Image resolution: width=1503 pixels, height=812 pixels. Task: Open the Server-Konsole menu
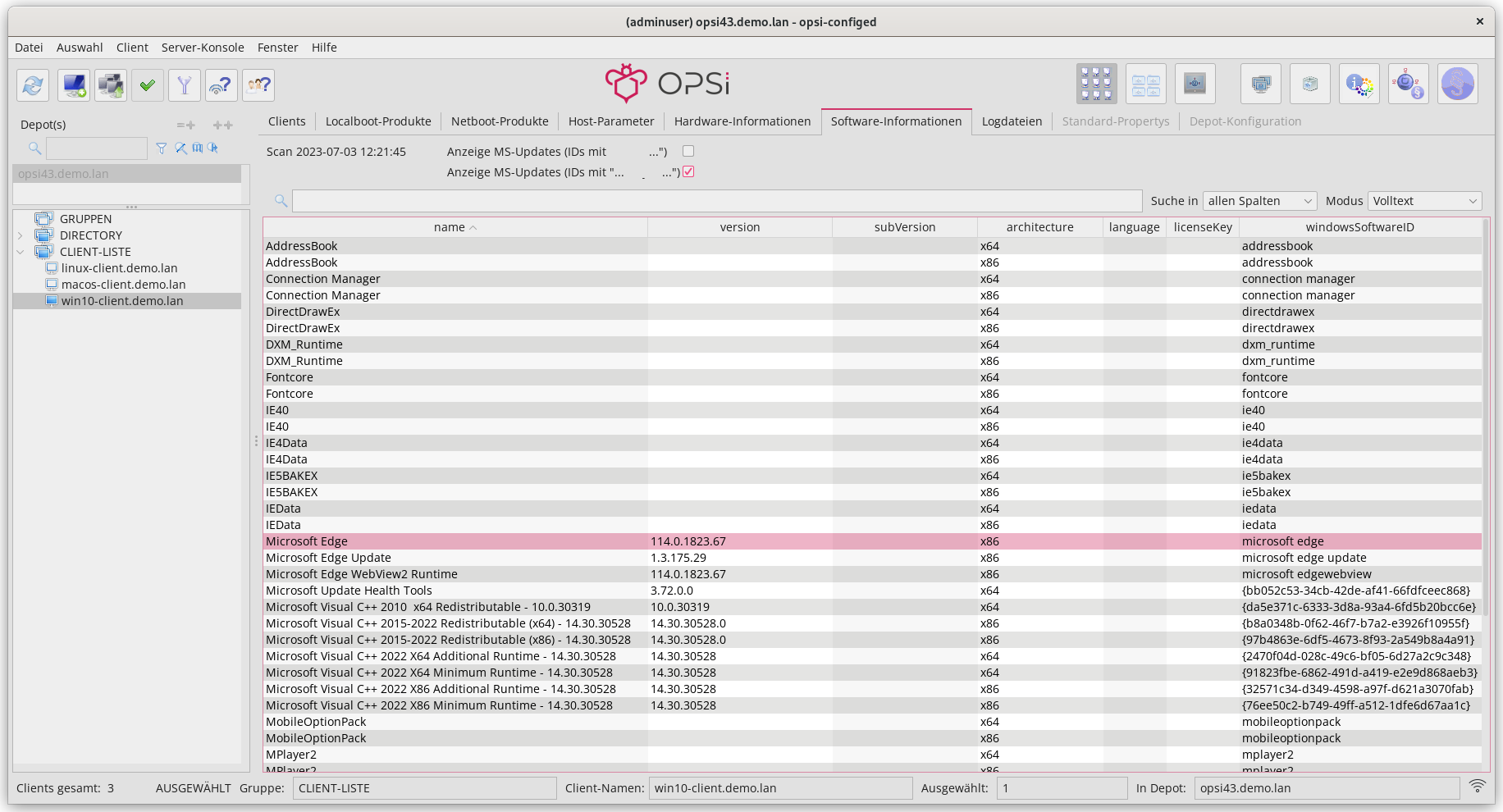[x=203, y=48]
